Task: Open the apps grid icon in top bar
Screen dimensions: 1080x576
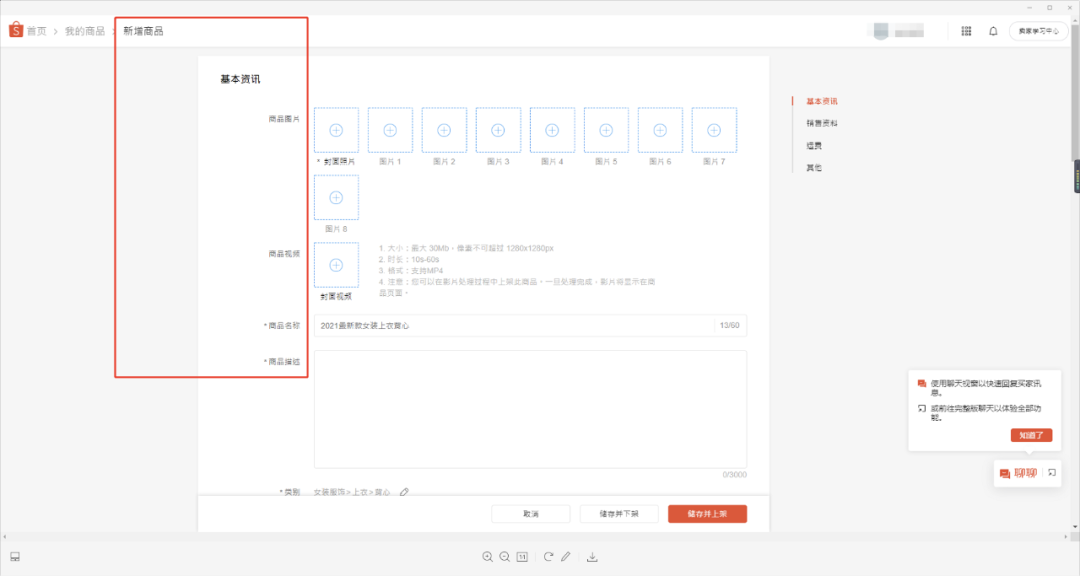Action: (966, 31)
